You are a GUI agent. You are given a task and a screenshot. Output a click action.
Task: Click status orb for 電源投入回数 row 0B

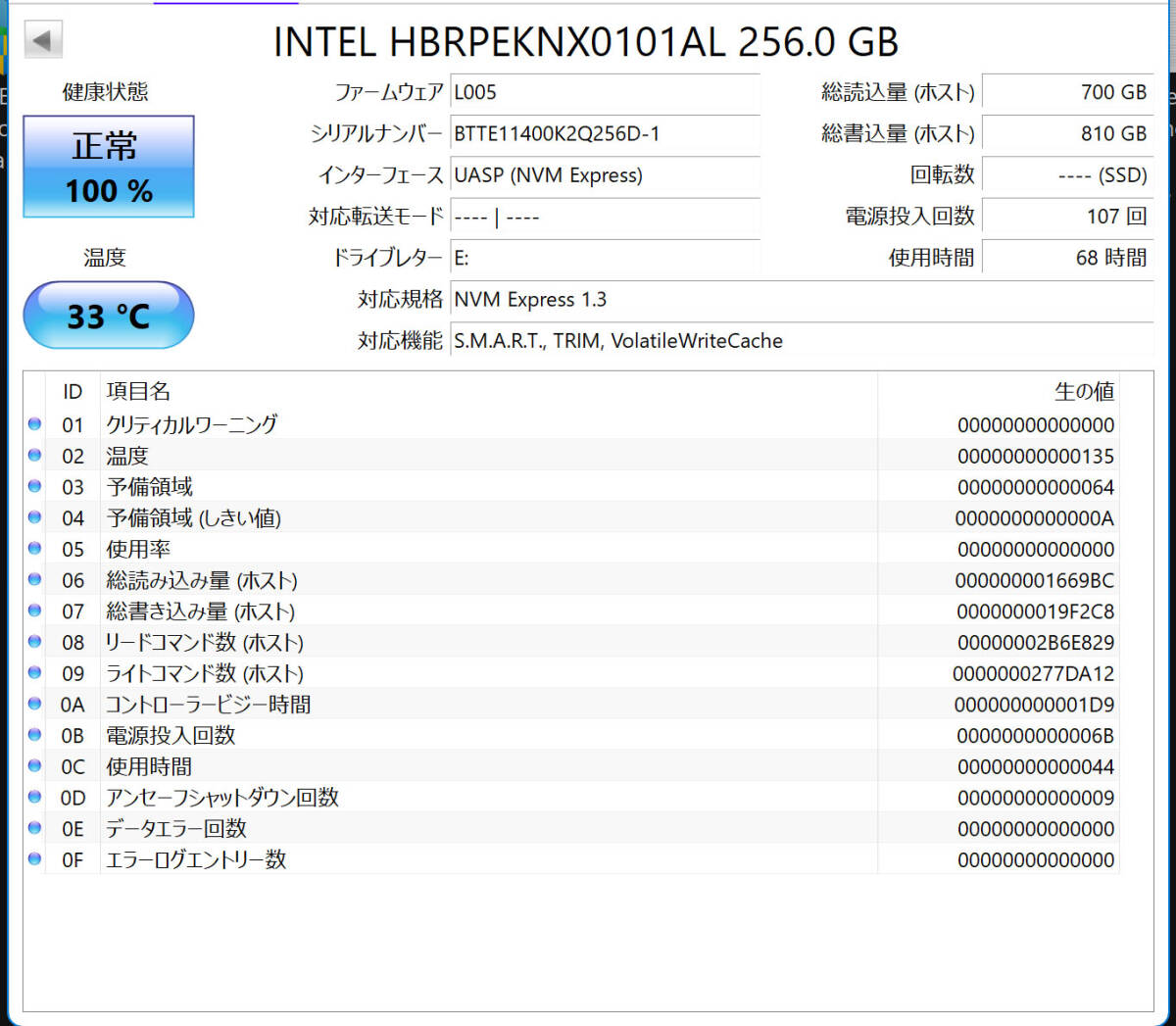35,735
